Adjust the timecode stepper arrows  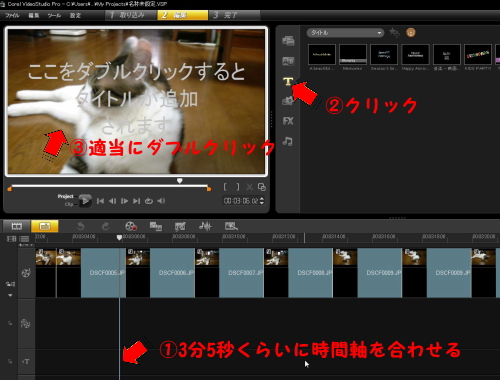coord(262,201)
